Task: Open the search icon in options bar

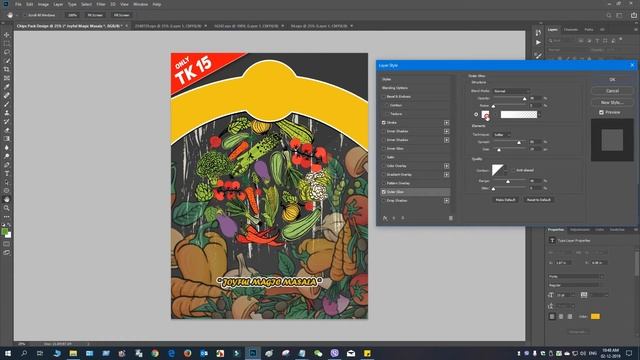Action: coord(609,15)
